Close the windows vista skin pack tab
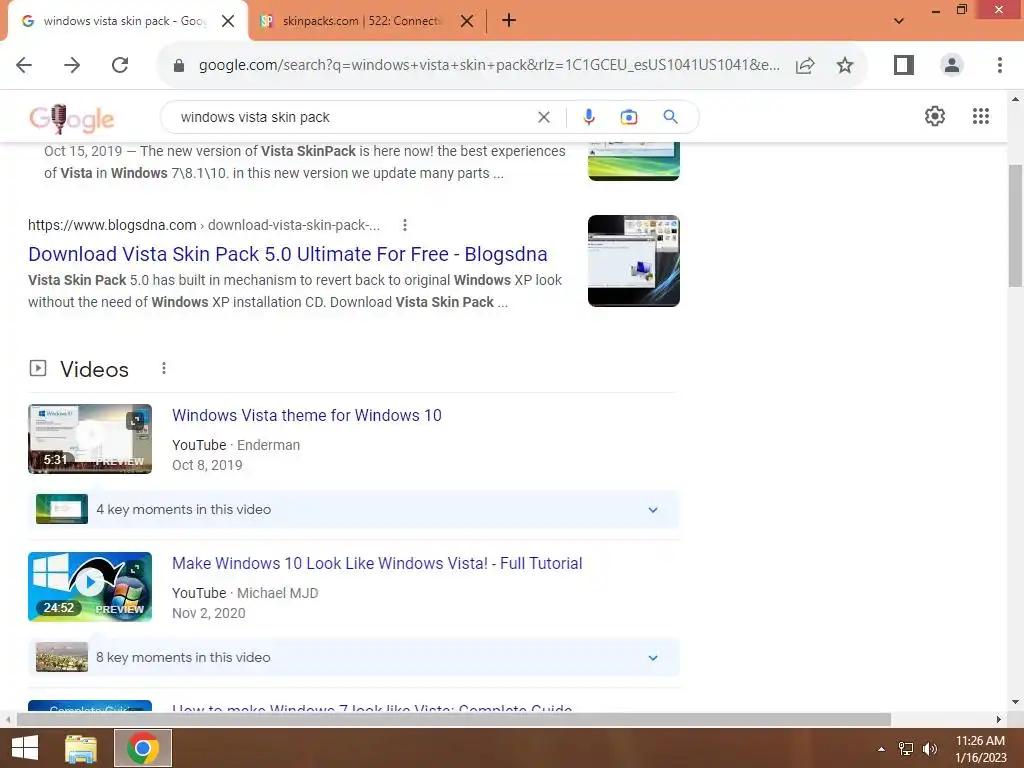1024x768 pixels. coord(228,21)
